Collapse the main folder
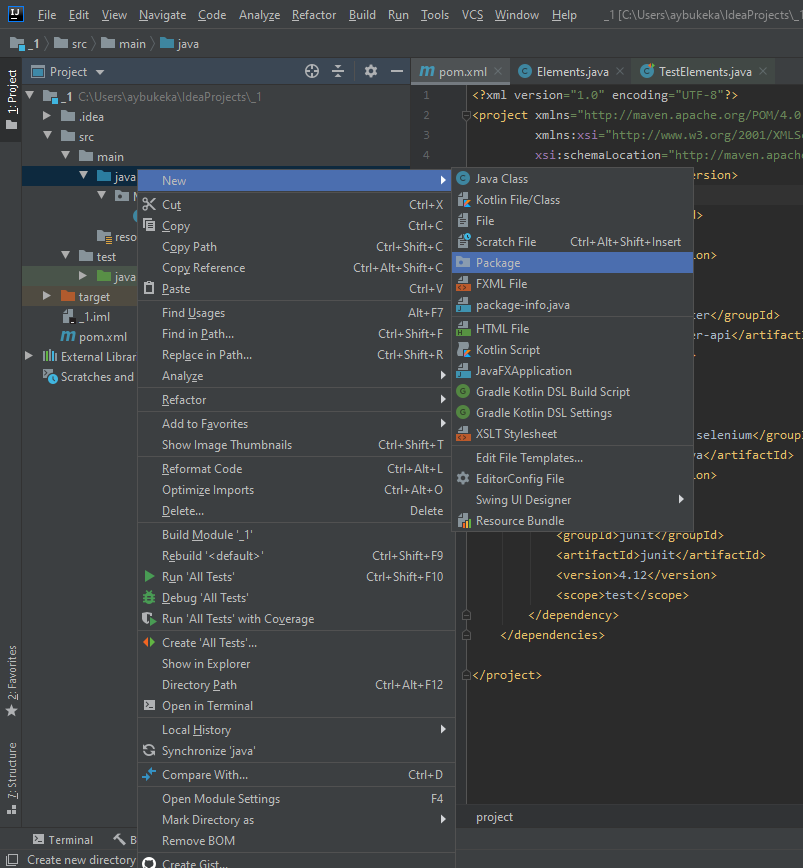 point(66,156)
